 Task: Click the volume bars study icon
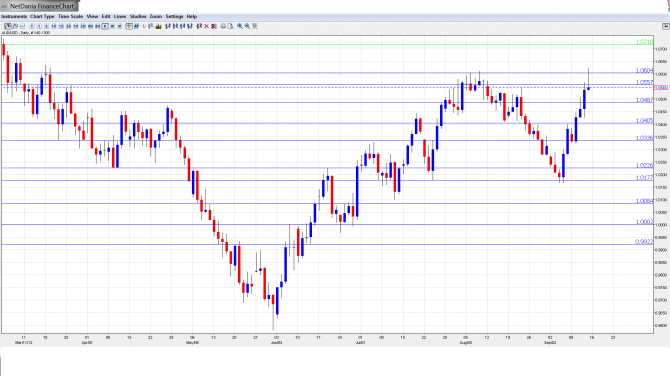pyautogui.click(x=159, y=26)
